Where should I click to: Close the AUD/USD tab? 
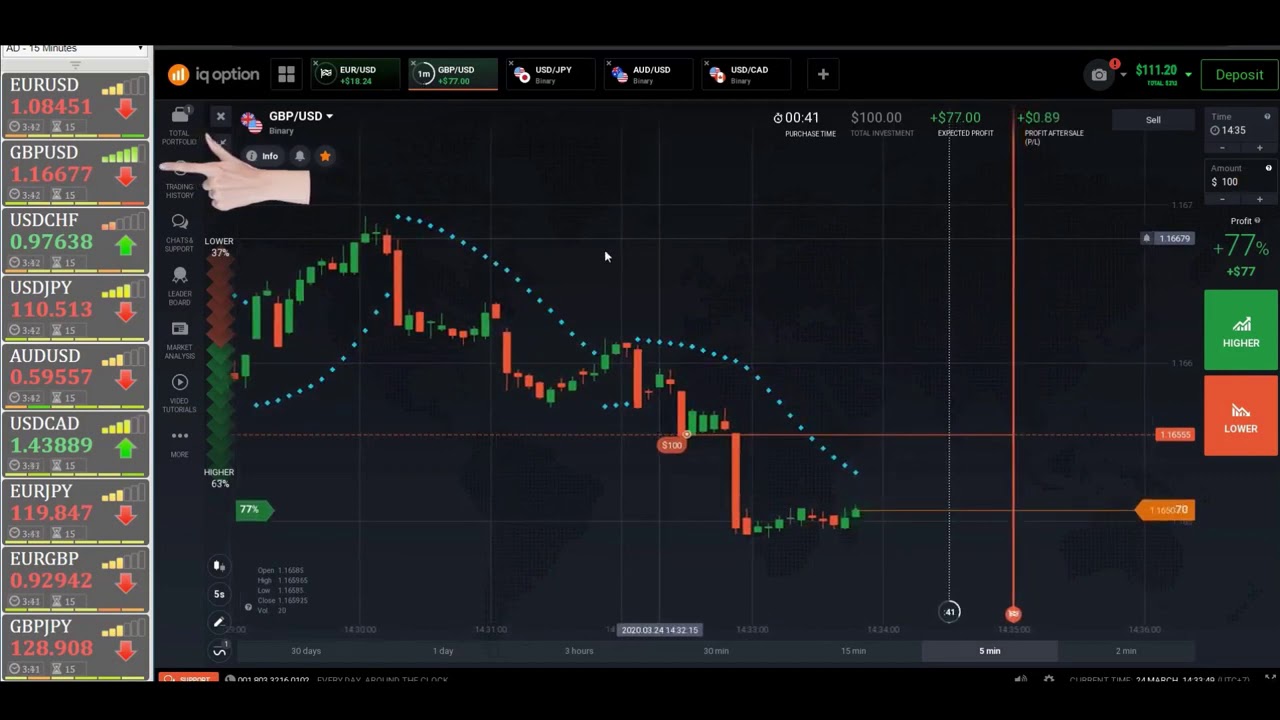pos(610,63)
